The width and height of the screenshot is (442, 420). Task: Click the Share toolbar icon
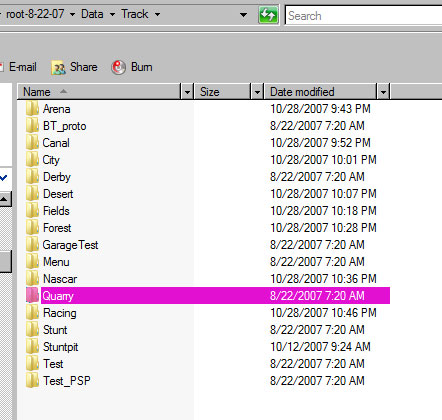(58, 67)
